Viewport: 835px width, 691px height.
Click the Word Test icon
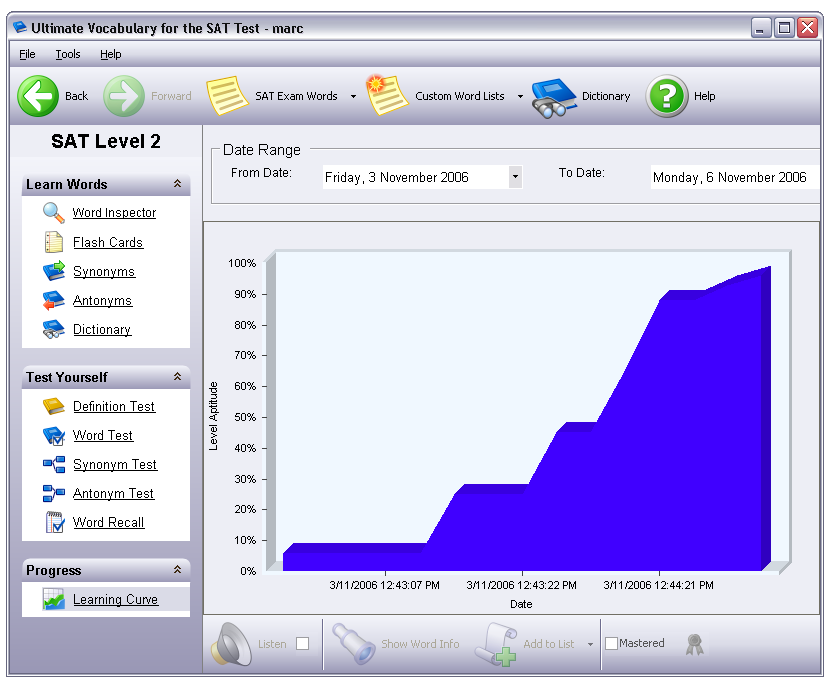tap(54, 435)
